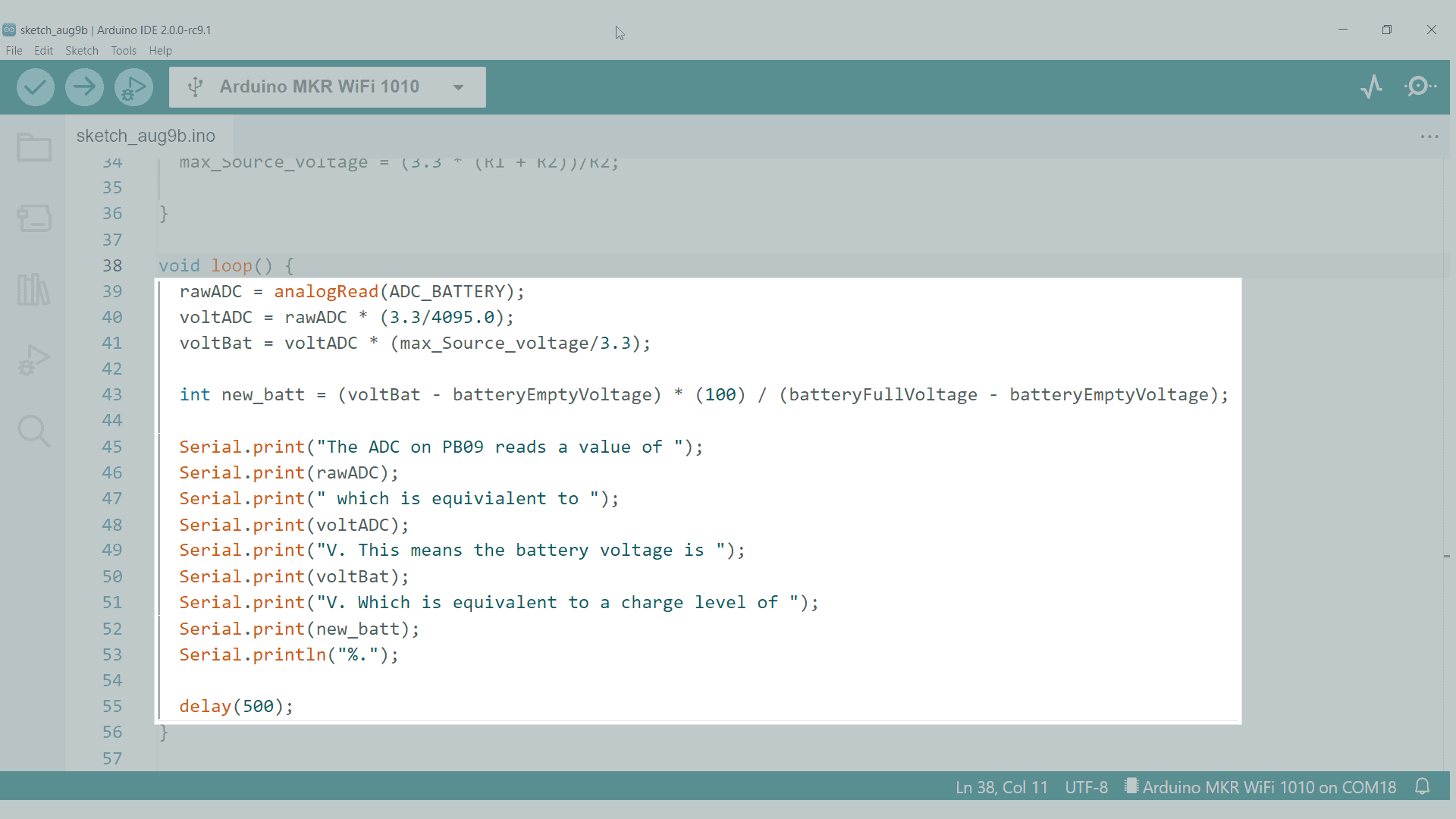Viewport: 1456px width, 819px height.
Task: Open the Sketch menu
Action: pos(82,51)
